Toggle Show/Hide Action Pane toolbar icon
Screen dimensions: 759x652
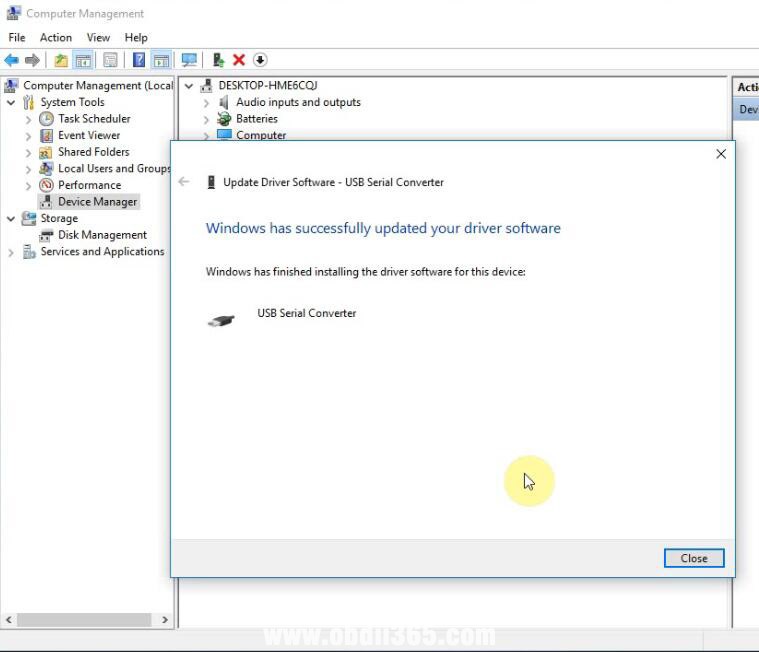click(x=161, y=60)
